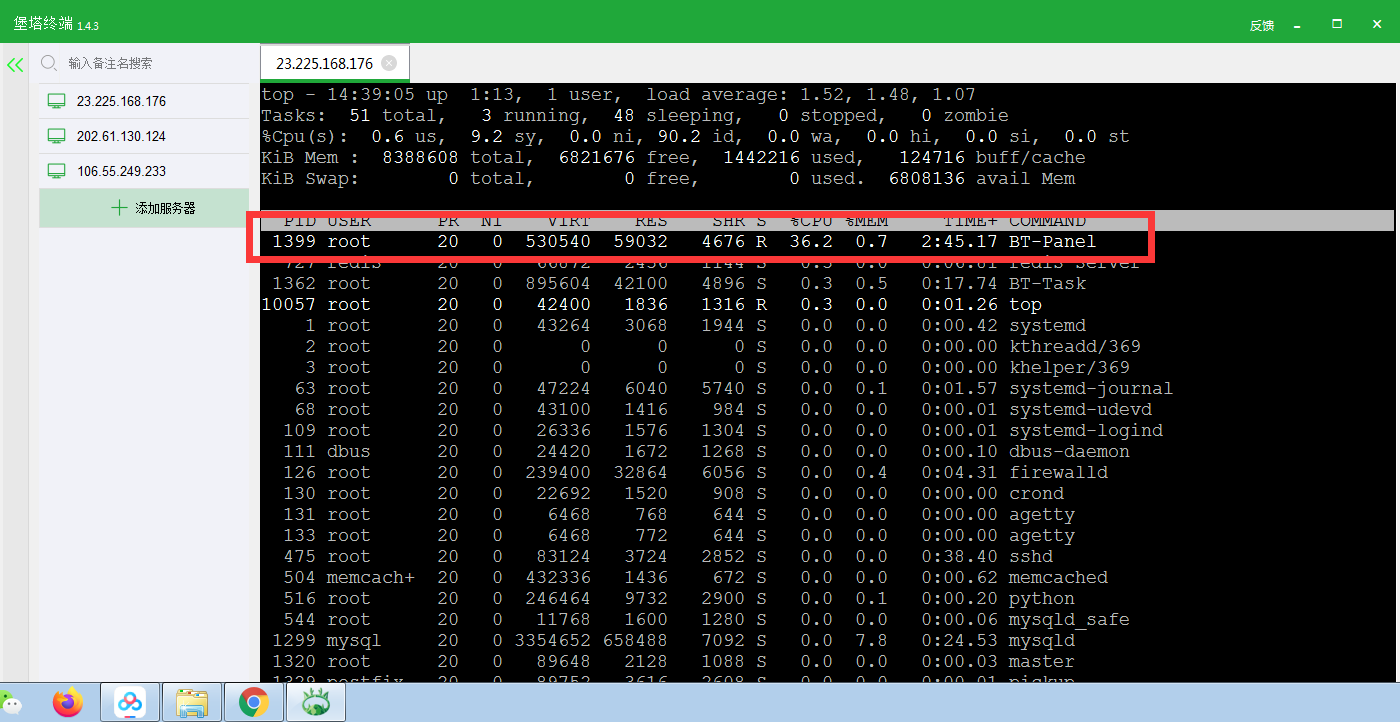Click the mysqld command name

tap(1042, 640)
